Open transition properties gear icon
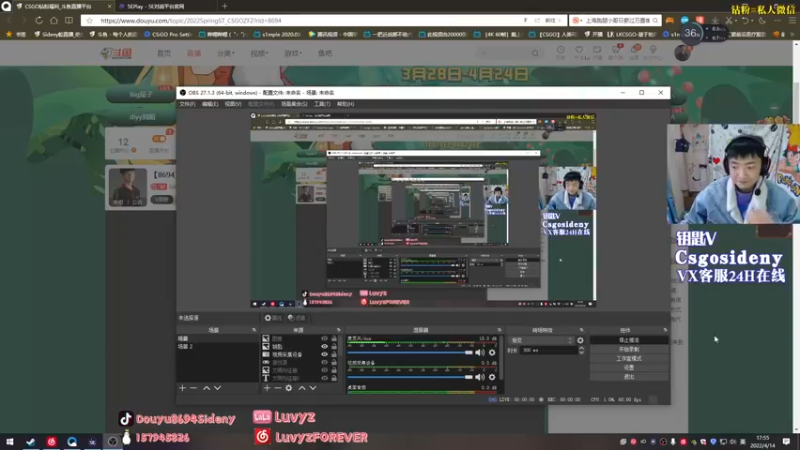This screenshot has width=800, height=450. coord(580,340)
